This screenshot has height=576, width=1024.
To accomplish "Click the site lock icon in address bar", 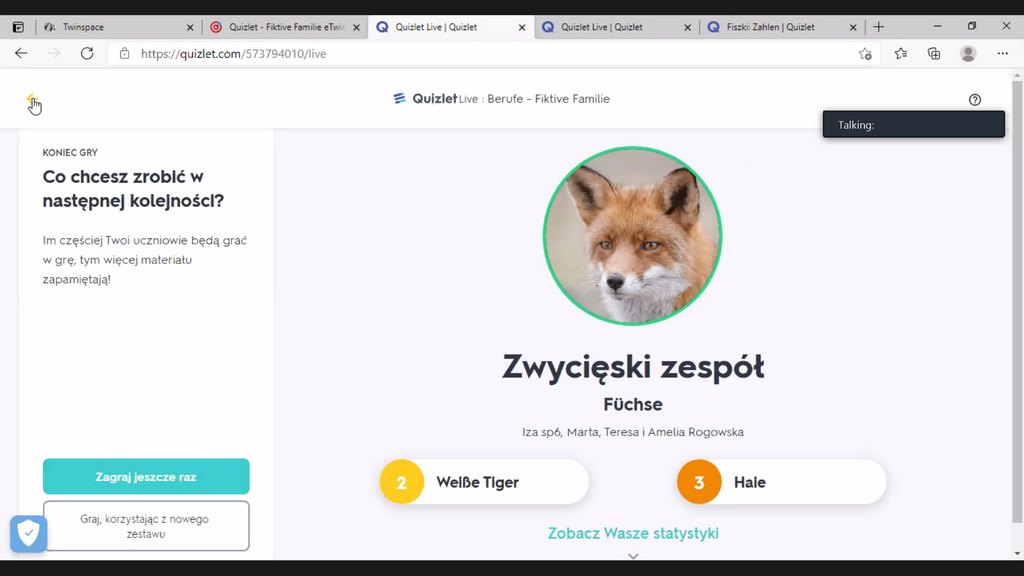I will point(124,54).
